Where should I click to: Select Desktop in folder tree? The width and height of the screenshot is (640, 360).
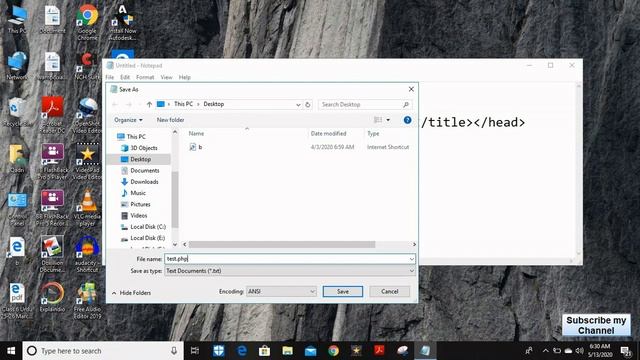tap(140, 159)
